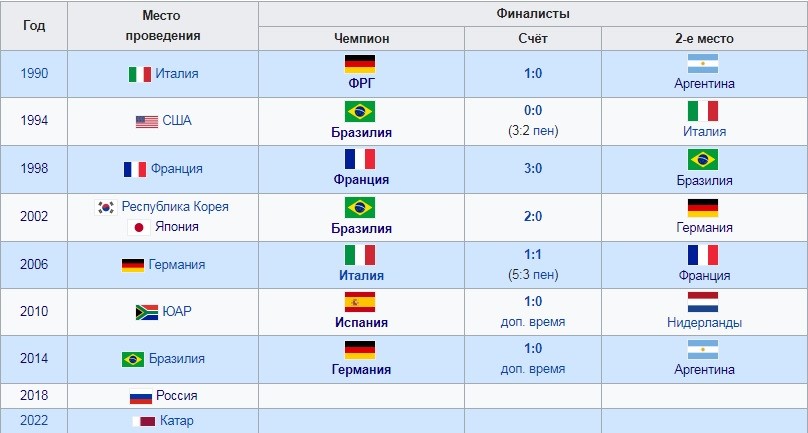Image resolution: width=808 pixels, height=433 pixels.
Task: Click the South Africa flag next to ЮАР
Action: pos(147,312)
